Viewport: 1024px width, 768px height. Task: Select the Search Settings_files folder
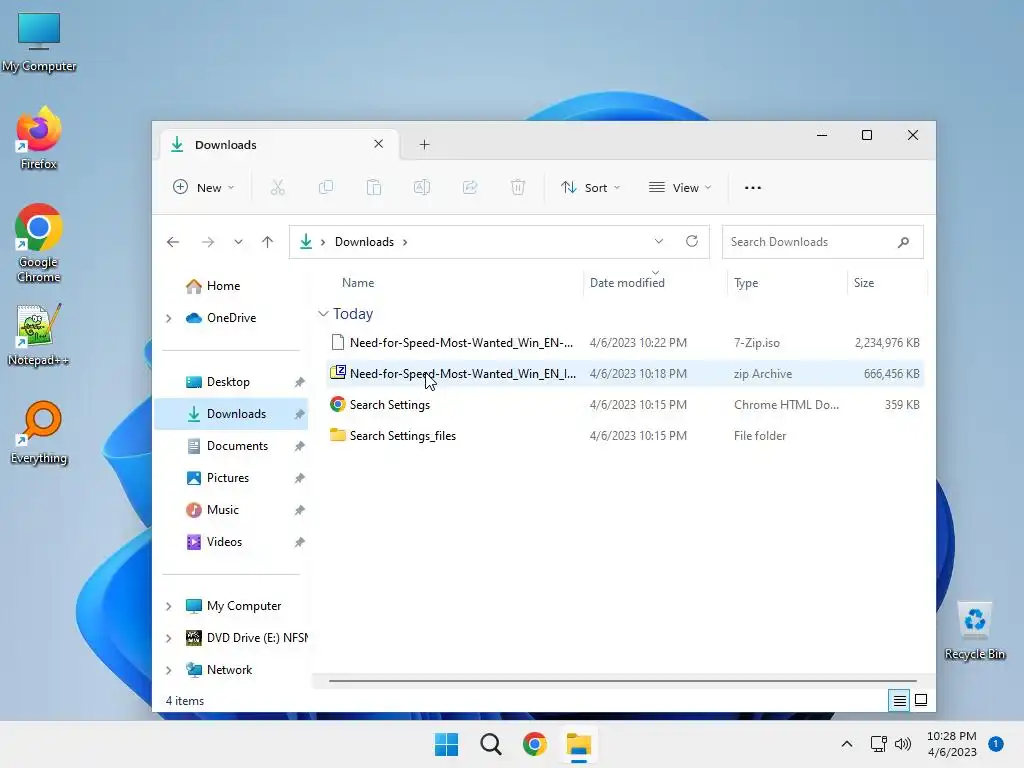[x=625, y=436]
